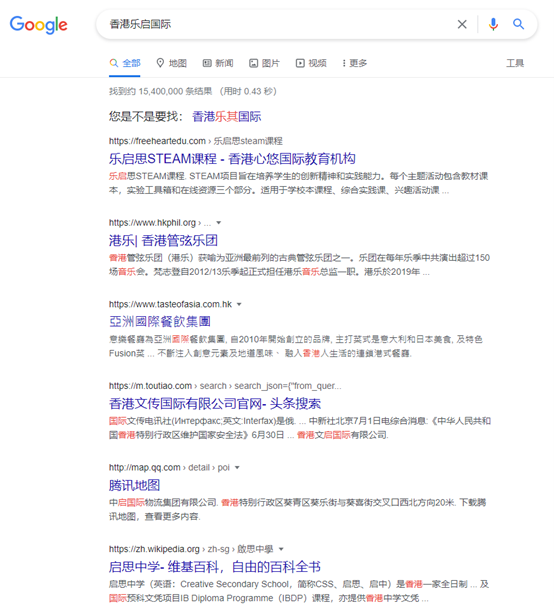Open the 图片 images tab
554x605 pixels.
[x=264, y=63]
